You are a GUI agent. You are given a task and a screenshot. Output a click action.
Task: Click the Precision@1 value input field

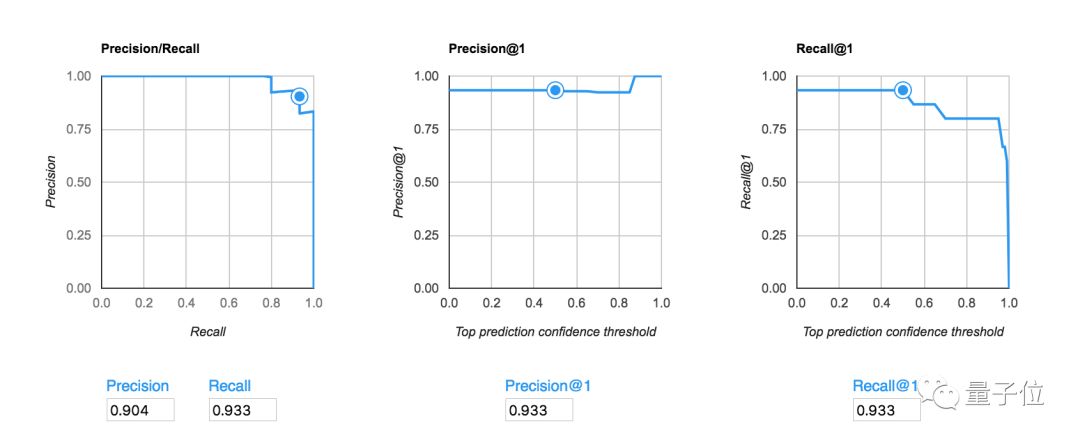pos(538,409)
